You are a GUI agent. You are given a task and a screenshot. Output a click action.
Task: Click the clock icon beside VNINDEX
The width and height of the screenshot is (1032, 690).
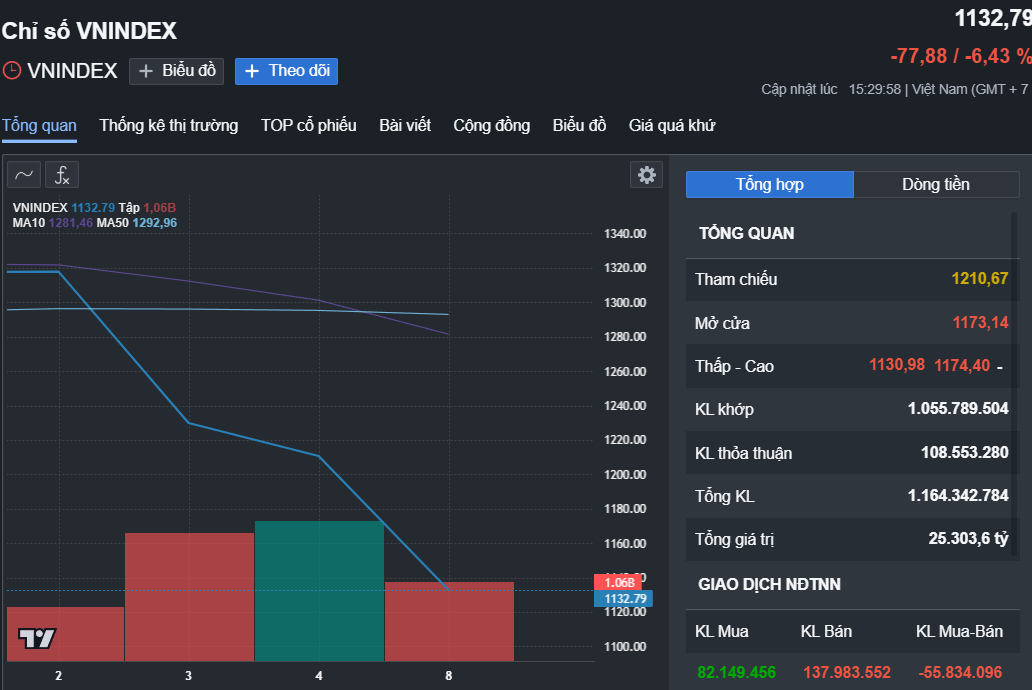pos(12,71)
